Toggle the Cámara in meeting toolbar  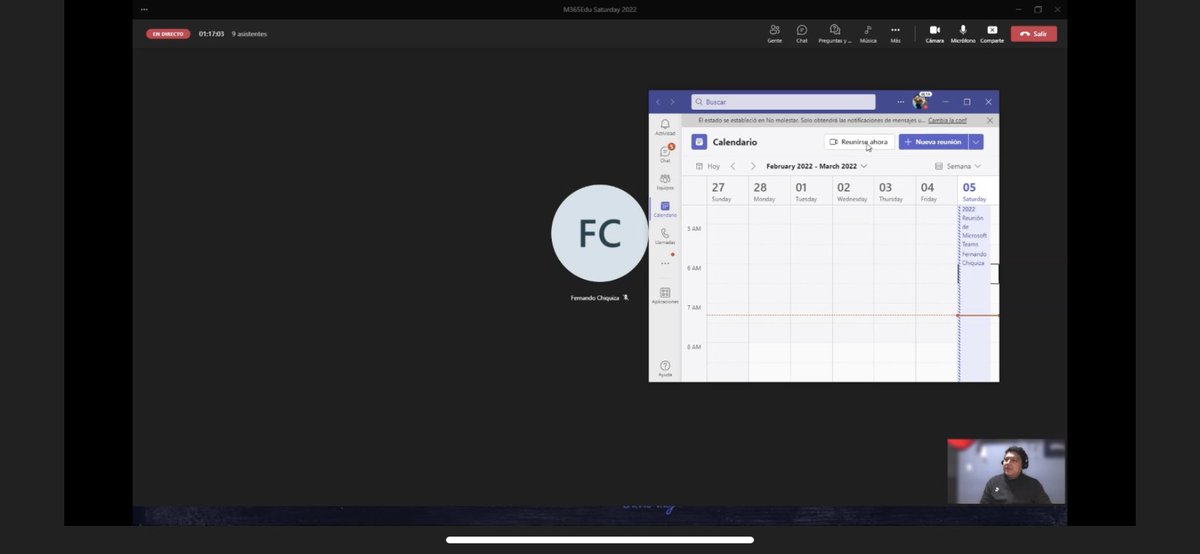click(935, 33)
